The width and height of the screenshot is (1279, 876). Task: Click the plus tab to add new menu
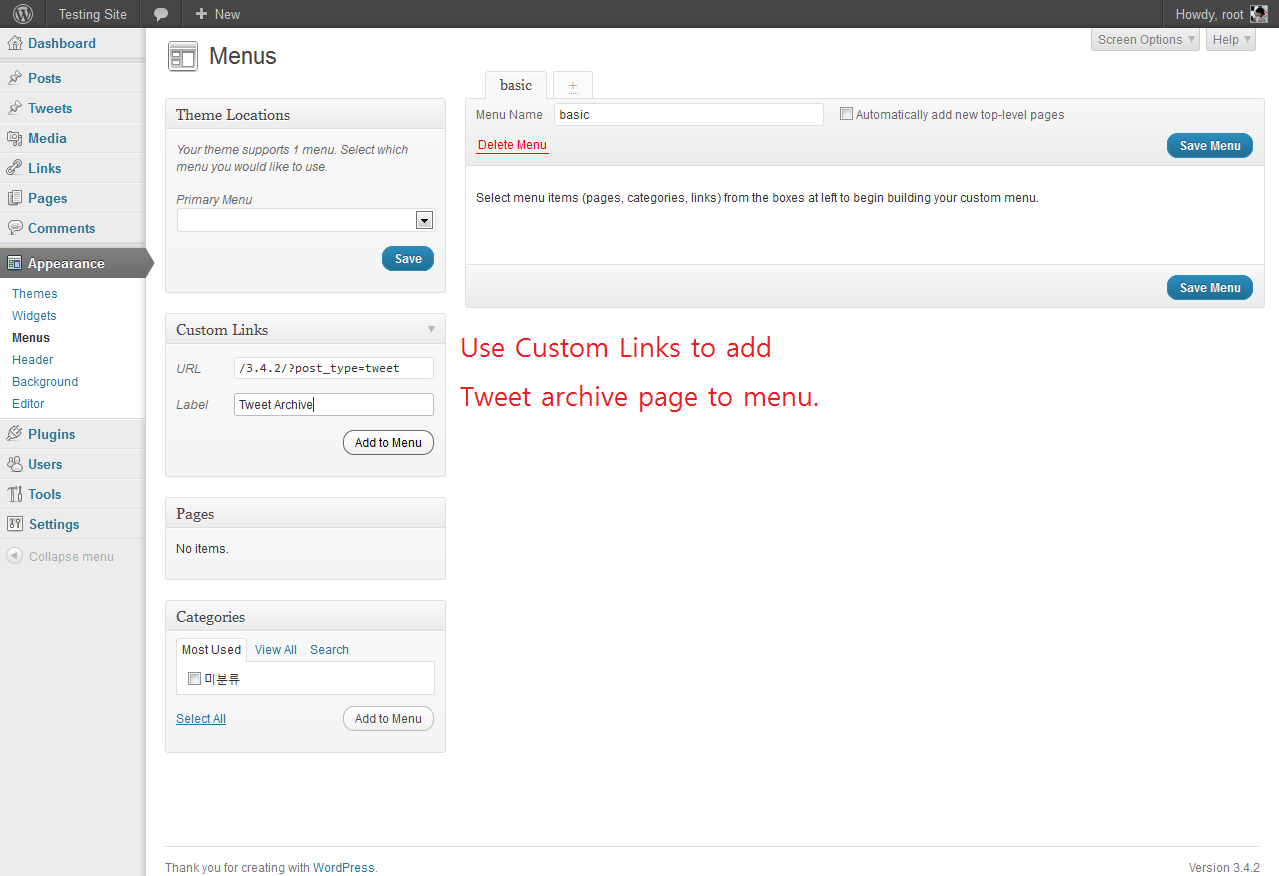click(x=573, y=86)
